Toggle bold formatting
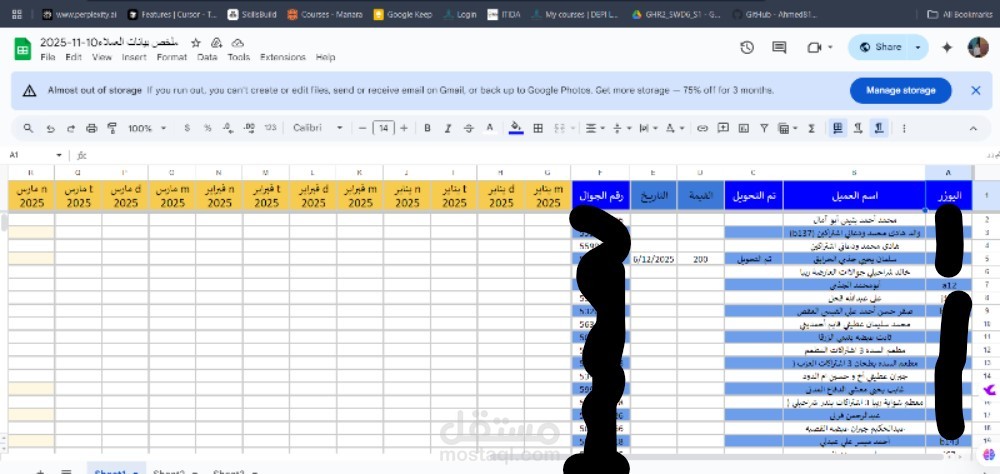The image size is (1000, 474). point(427,128)
